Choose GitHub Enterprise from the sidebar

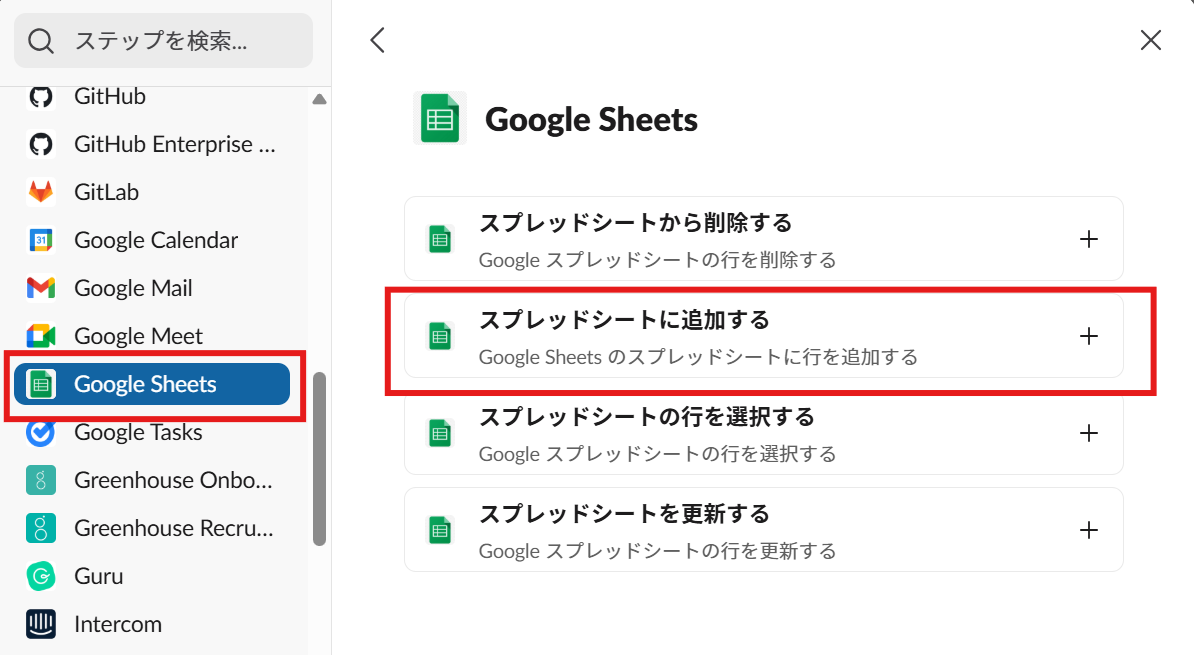coord(175,144)
